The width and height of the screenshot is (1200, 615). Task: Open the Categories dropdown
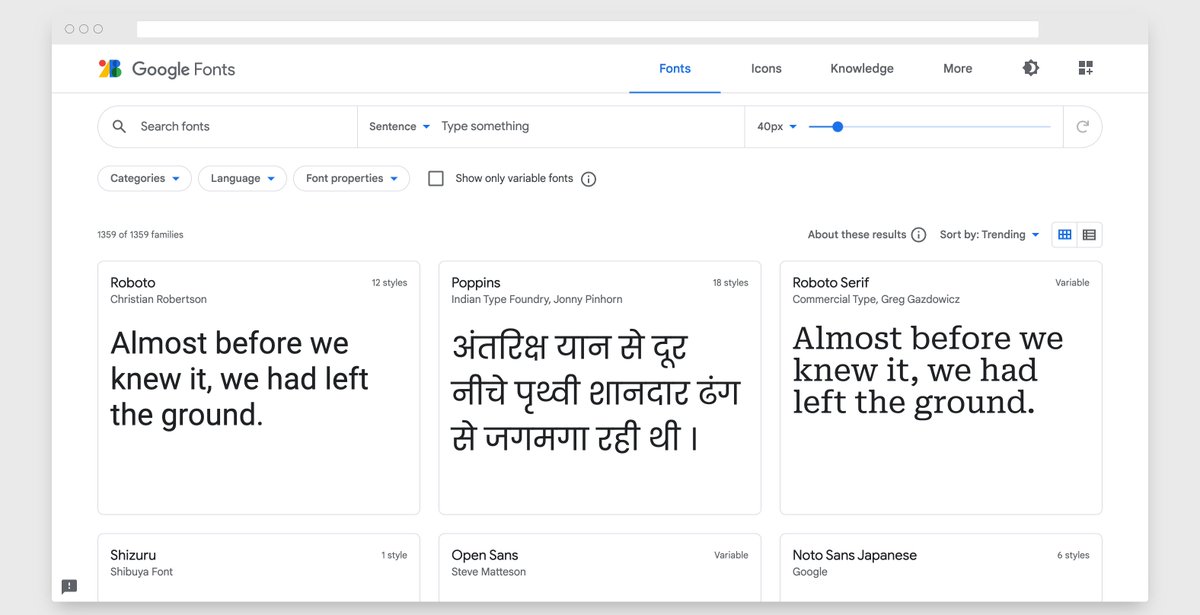(x=145, y=178)
